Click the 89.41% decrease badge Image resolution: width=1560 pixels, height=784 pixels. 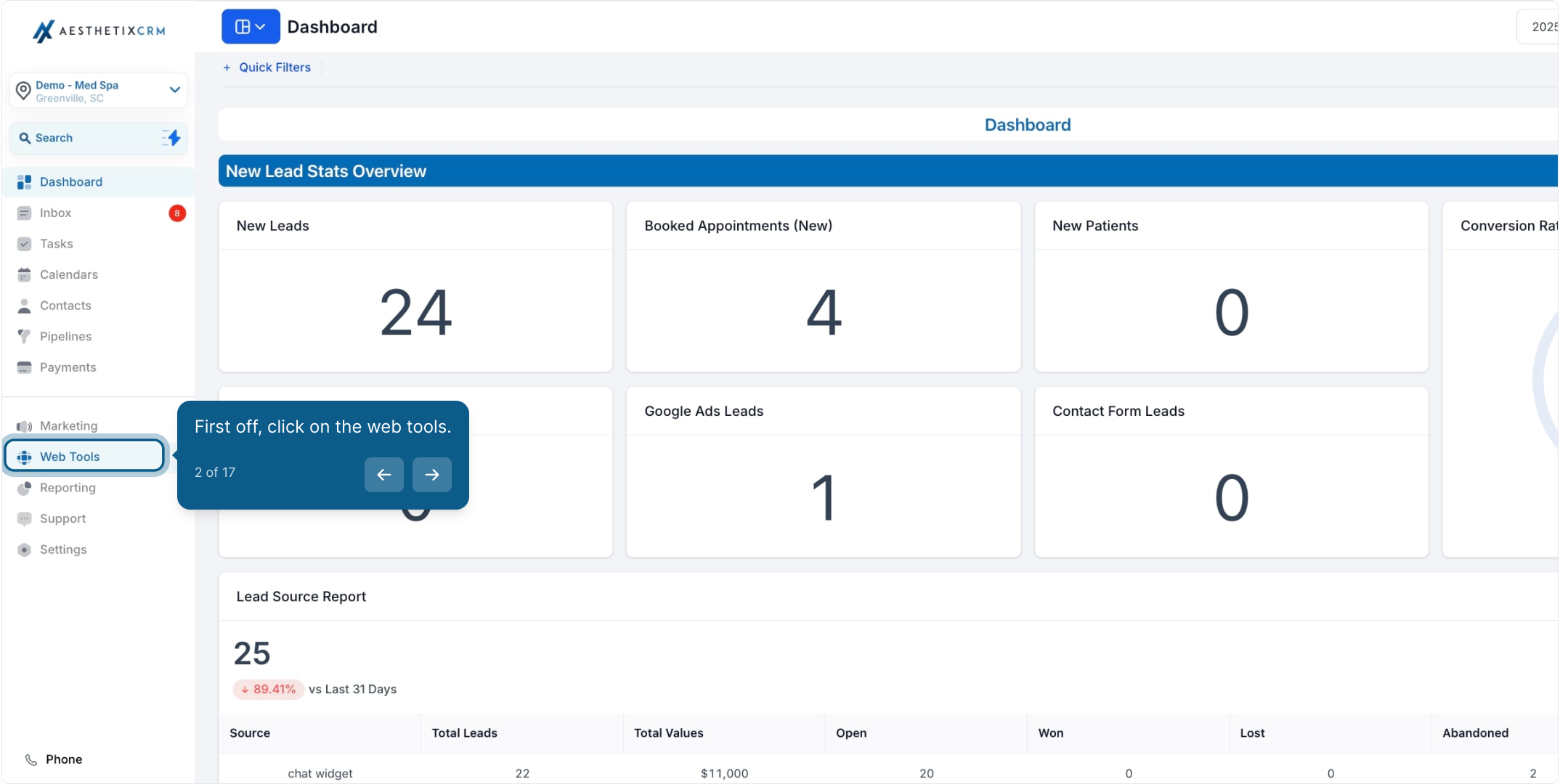[x=268, y=690]
